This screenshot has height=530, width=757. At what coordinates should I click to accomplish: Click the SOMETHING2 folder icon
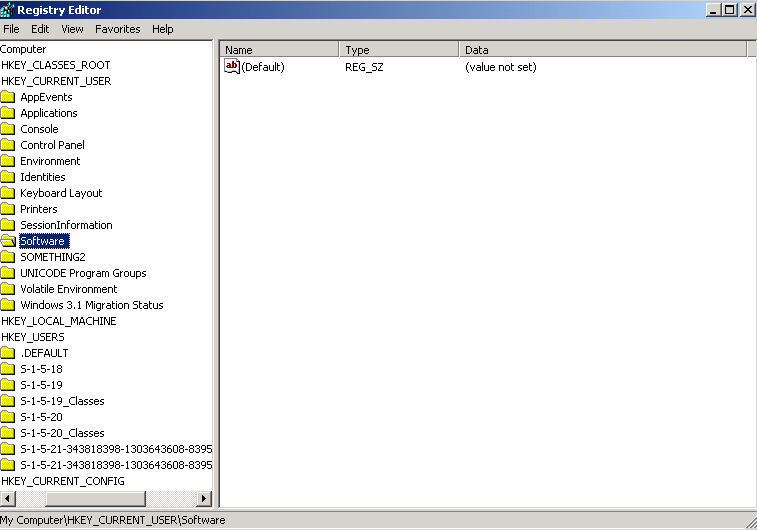click(8, 257)
